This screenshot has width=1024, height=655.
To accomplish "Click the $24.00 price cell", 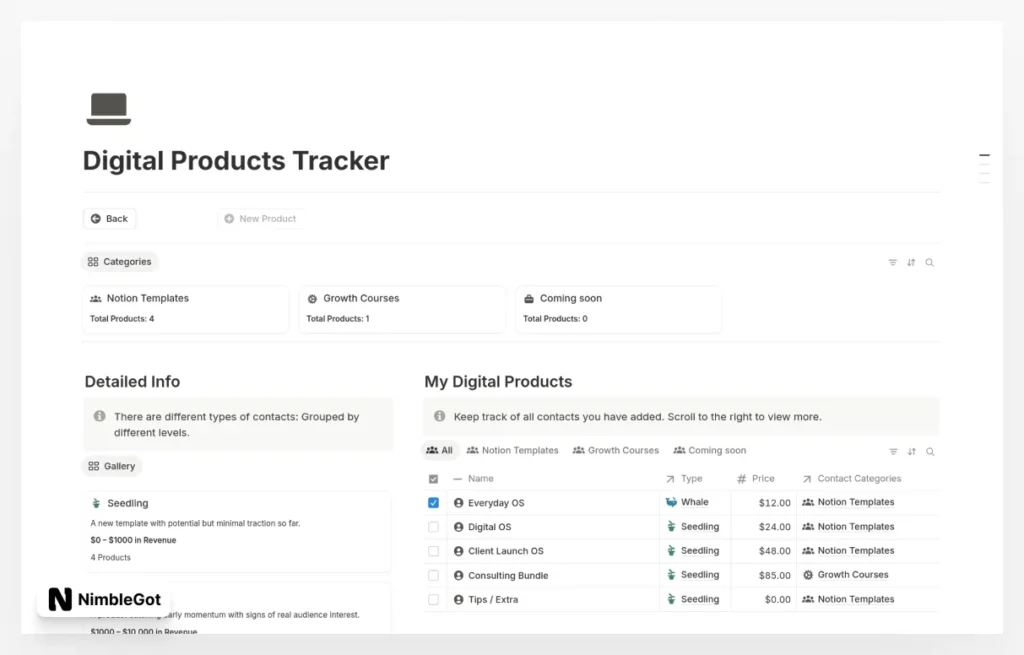I will [763, 527].
